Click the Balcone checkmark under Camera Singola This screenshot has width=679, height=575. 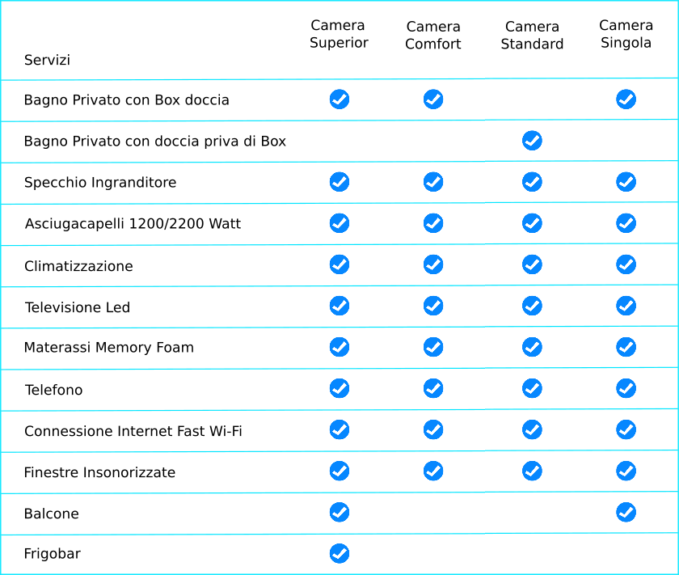pyautogui.click(x=626, y=512)
